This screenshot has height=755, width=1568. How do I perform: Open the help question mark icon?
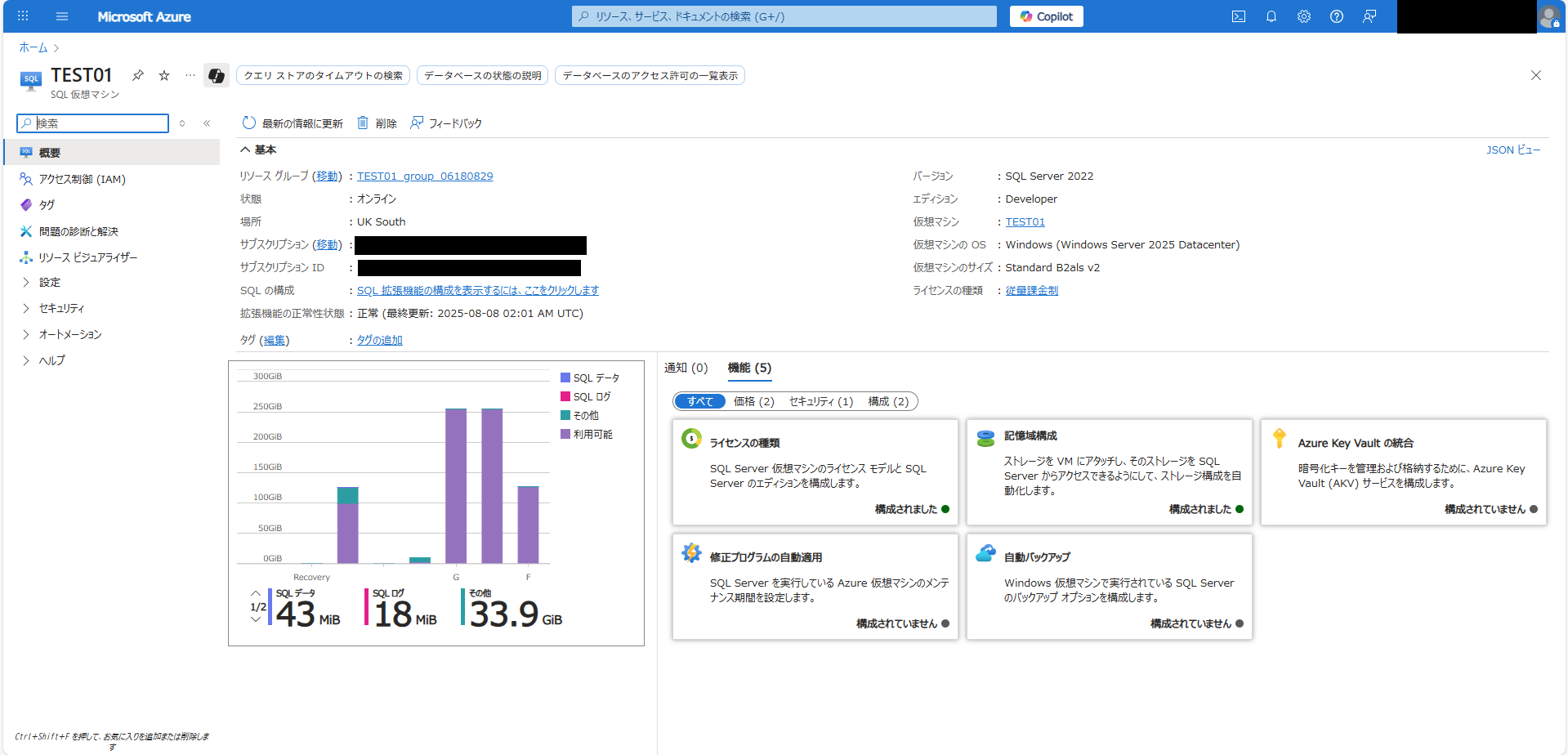(x=1337, y=16)
